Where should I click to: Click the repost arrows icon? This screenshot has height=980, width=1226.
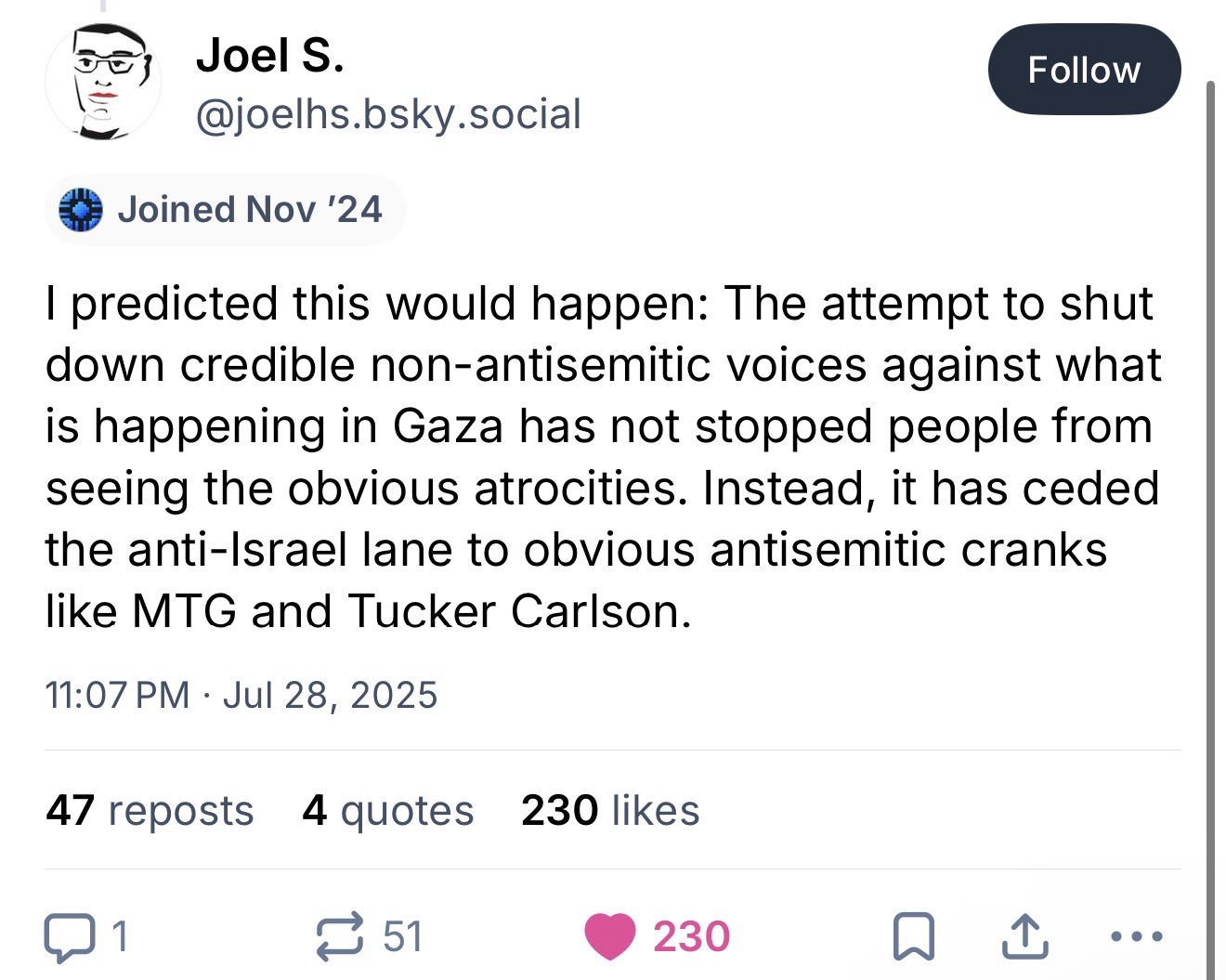pyautogui.click(x=341, y=936)
